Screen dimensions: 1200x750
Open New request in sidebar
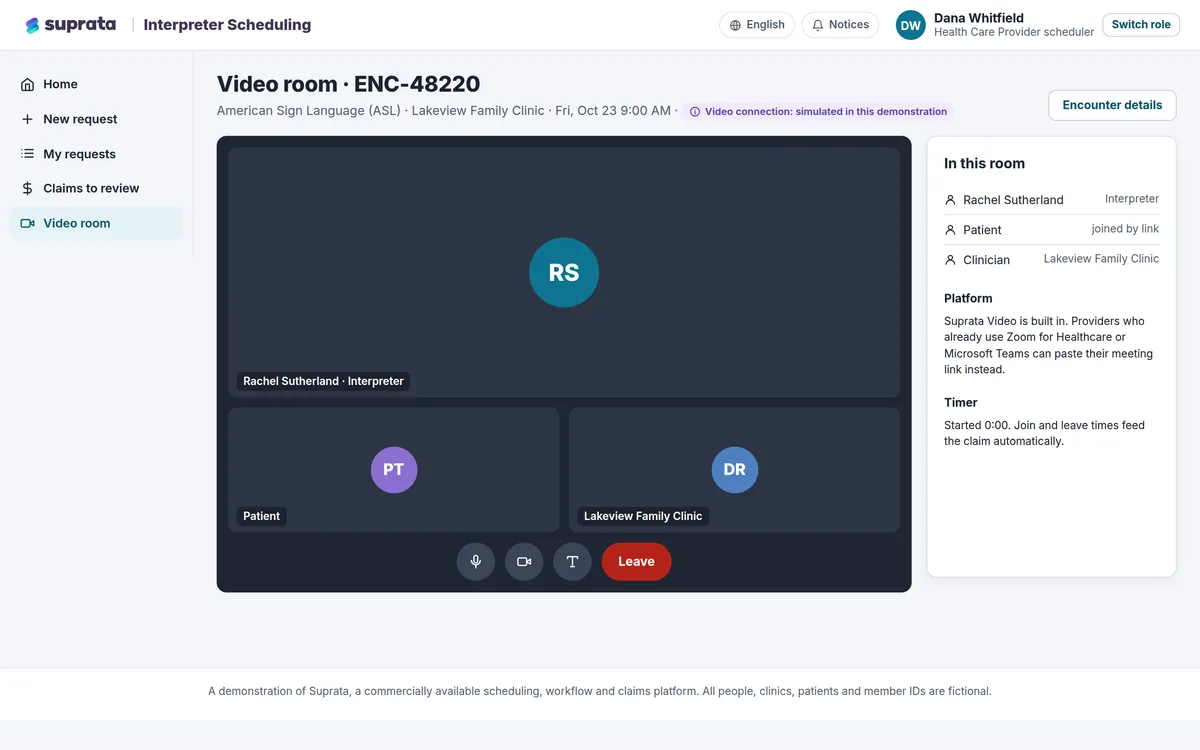(x=97, y=119)
